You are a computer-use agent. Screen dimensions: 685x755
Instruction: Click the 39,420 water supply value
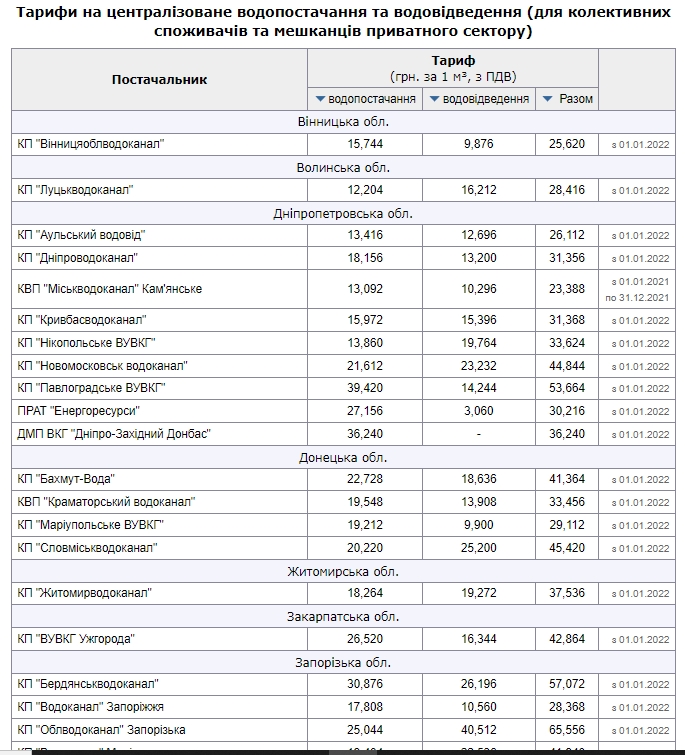click(x=365, y=388)
